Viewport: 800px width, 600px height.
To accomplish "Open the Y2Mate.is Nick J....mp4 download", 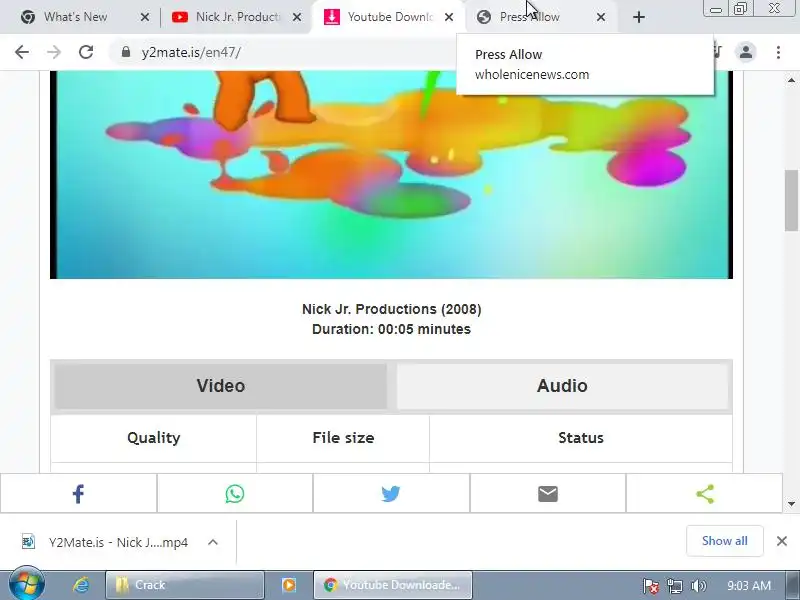I will click(x=118, y=542).
